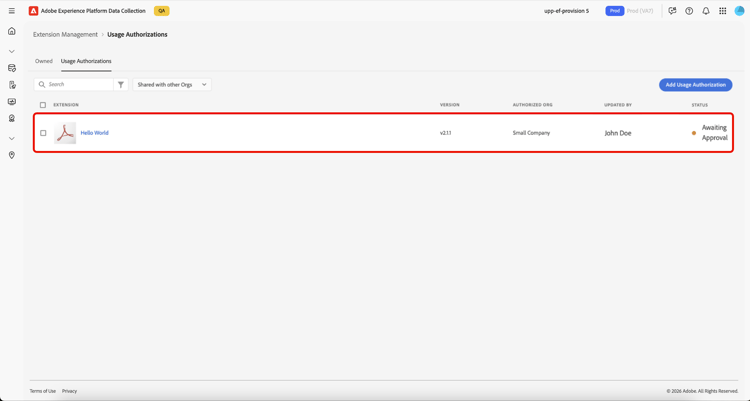Open the hamburger navigation menu

point(11,11)
